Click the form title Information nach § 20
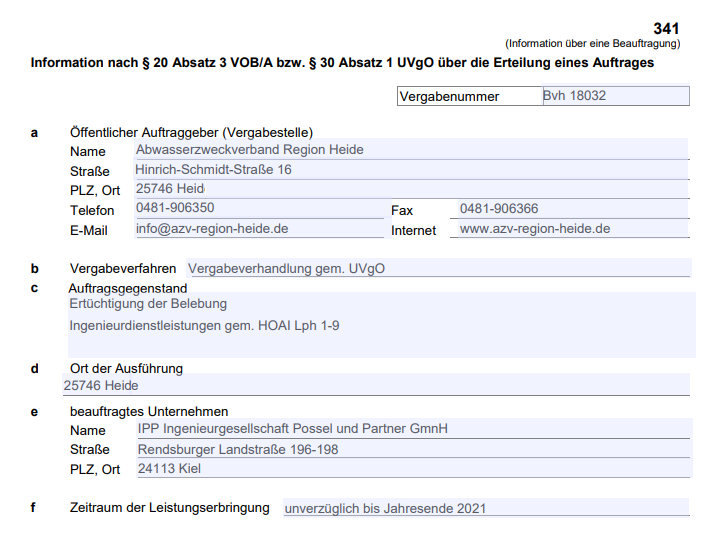The image size is (709, 539). point(342,63)
